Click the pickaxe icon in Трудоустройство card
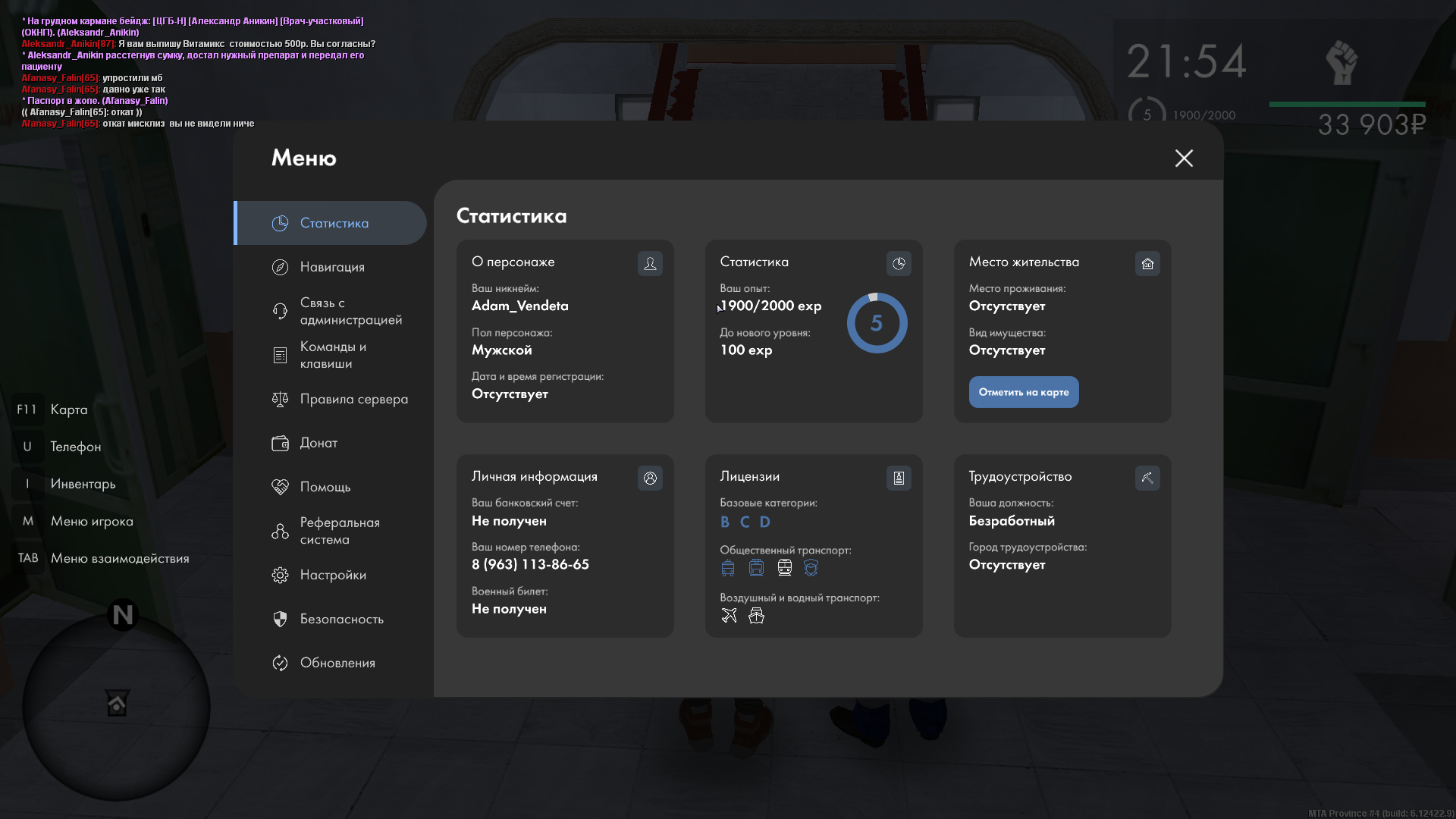Screen dimensions: 1456x819 1147,478
